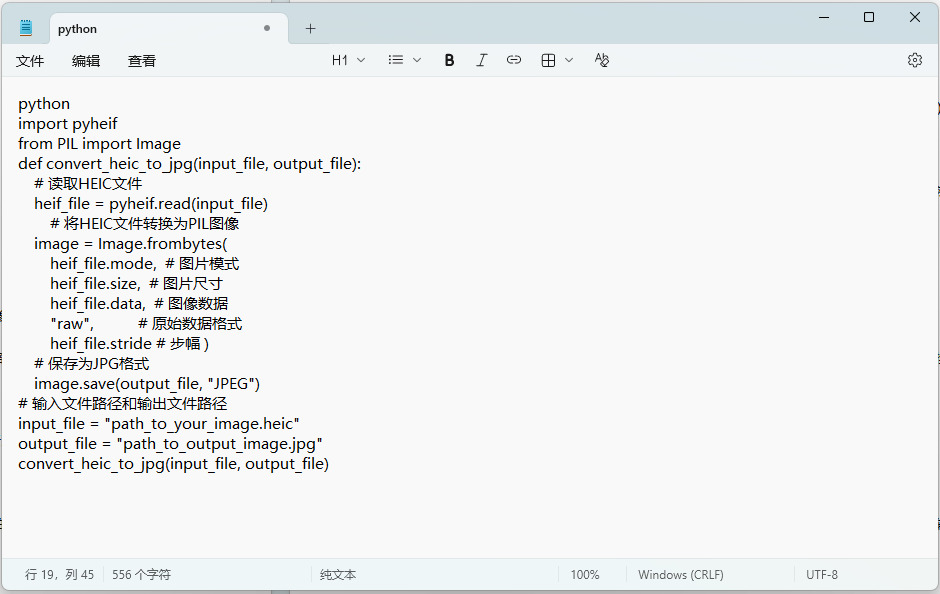Screen dimensions: 940x594
Task: Click the line 'input_file = "path_to_your_image.heic"'
Action: tap(159, 424)
